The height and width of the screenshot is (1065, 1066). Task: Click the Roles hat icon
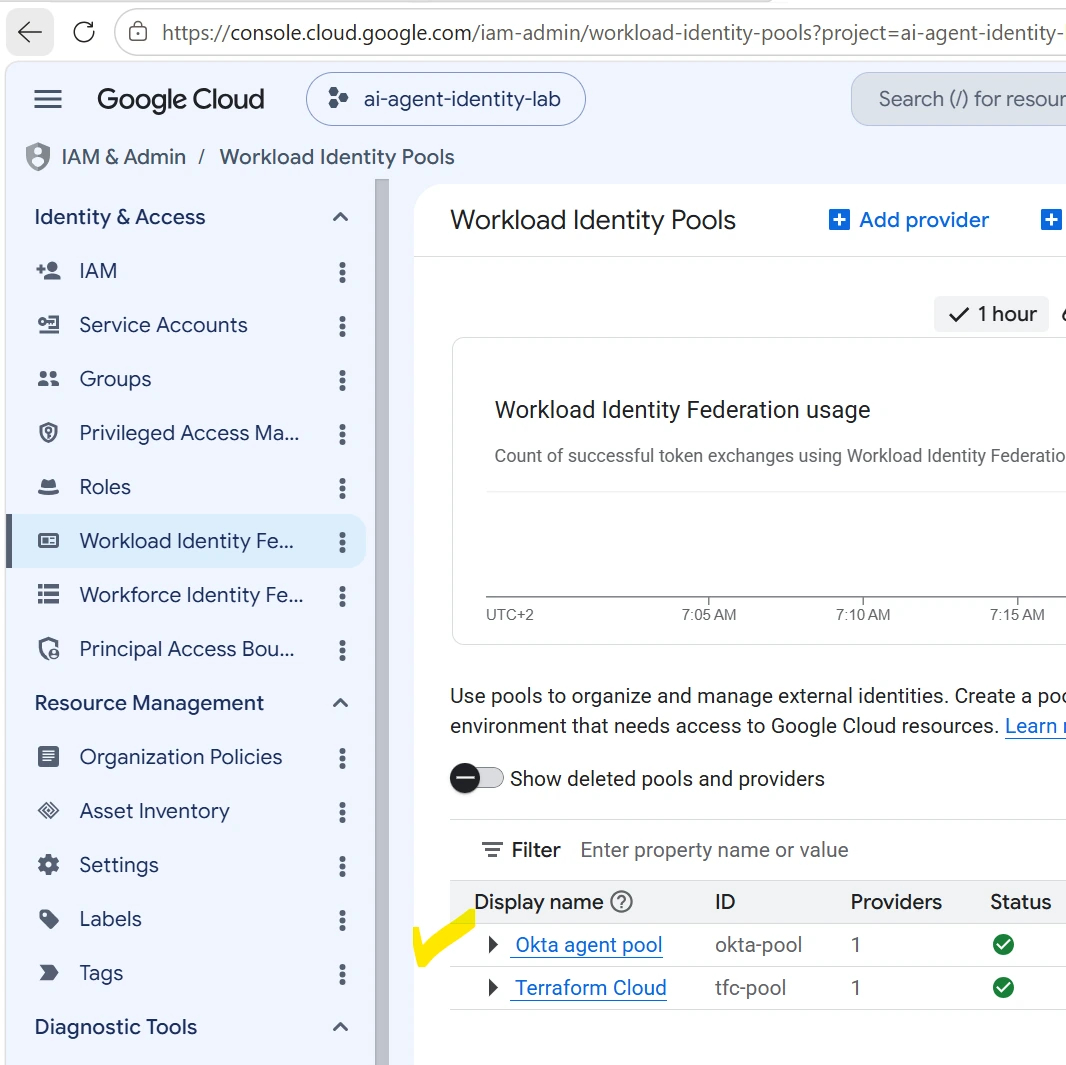click(48, 487)
